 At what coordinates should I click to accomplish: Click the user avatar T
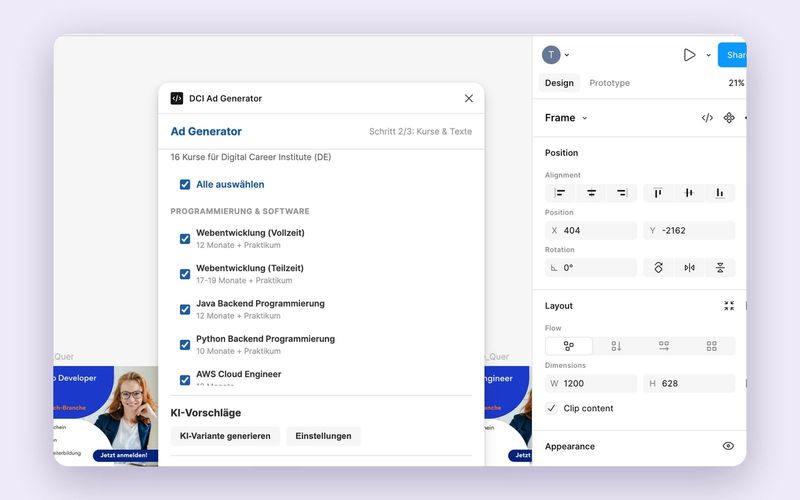pos(551,55)
